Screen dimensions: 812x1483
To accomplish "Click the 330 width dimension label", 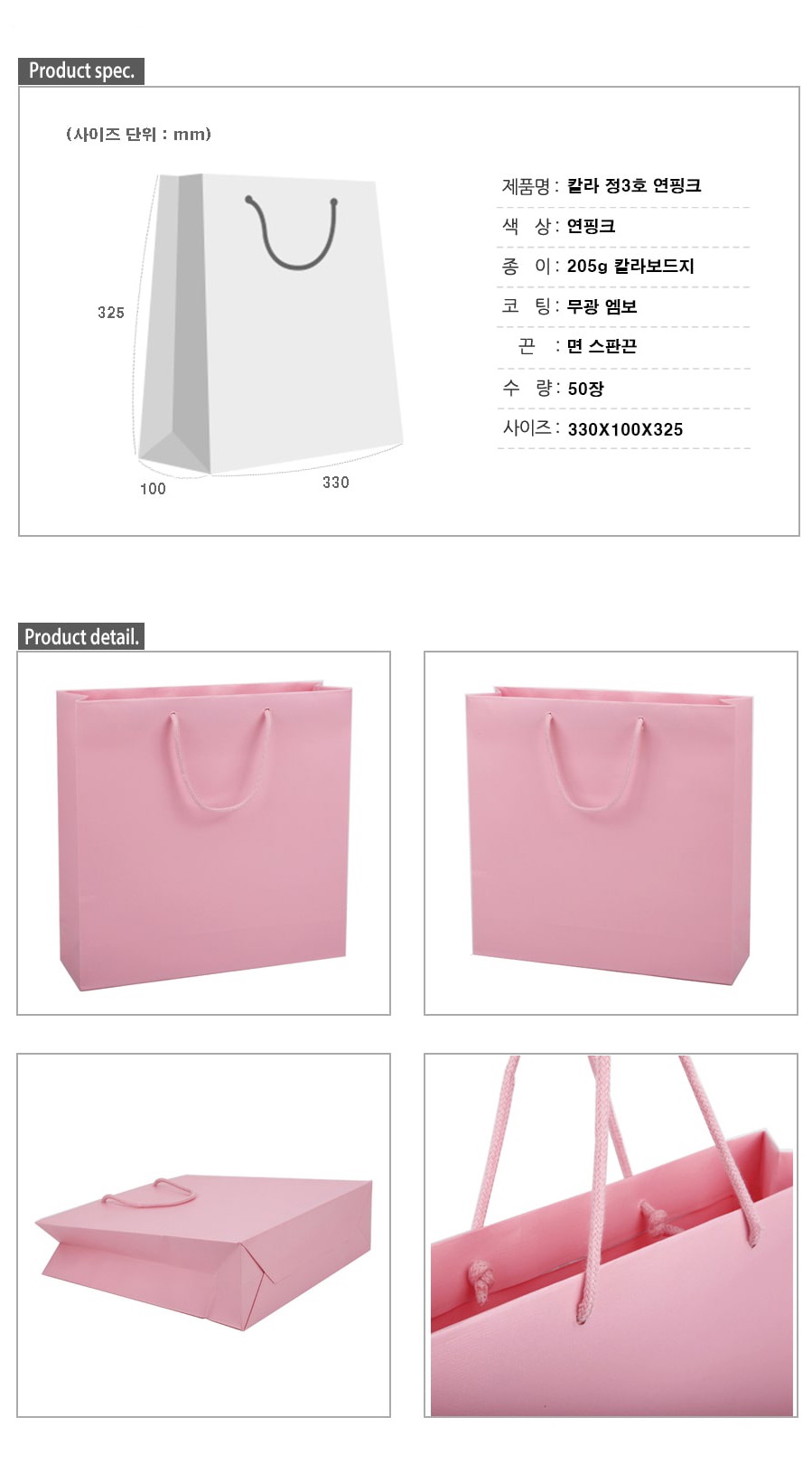I will (x=336, y=483).
